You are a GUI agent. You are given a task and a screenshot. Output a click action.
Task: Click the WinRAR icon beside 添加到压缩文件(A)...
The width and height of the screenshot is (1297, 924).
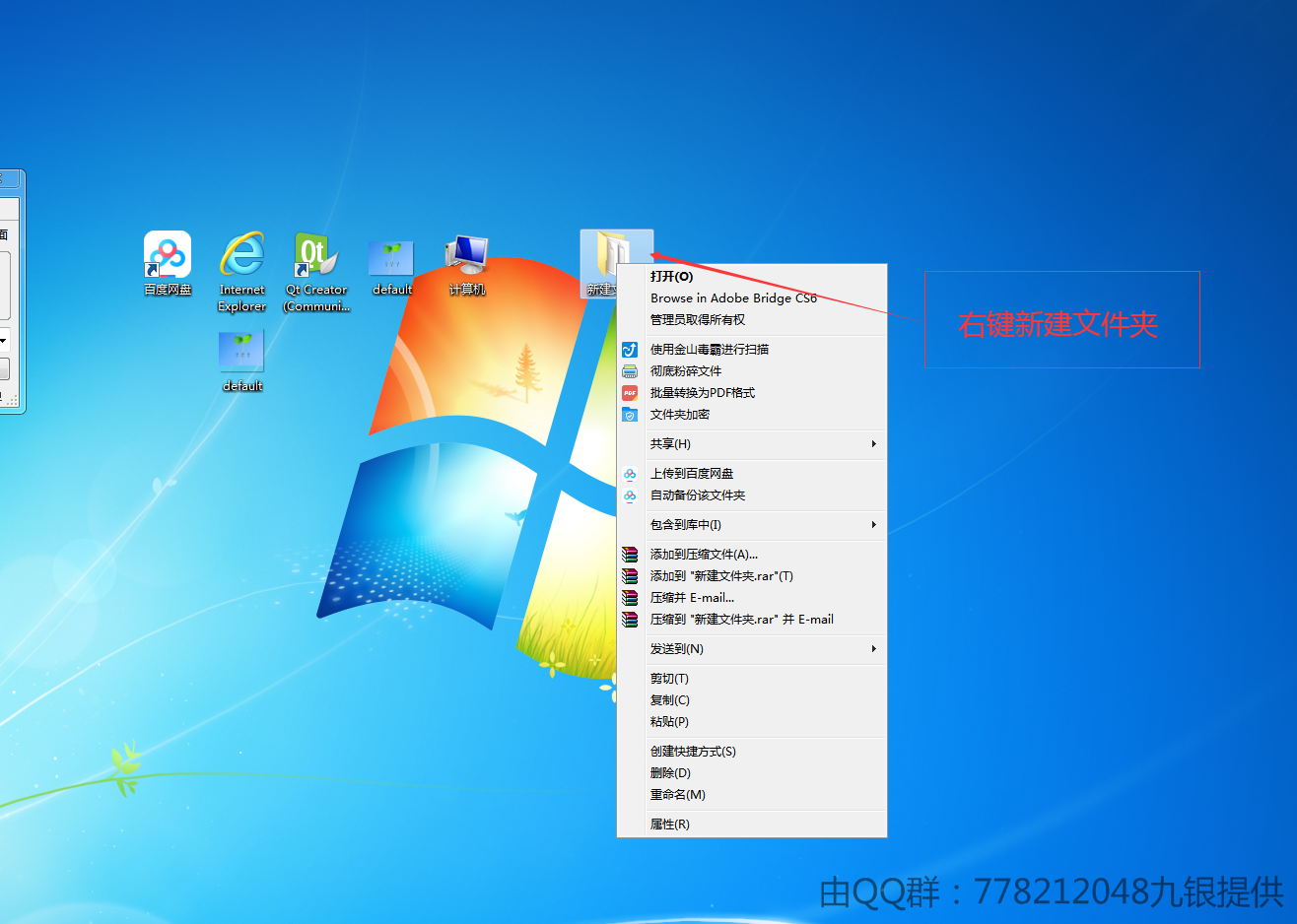point(630,555)
